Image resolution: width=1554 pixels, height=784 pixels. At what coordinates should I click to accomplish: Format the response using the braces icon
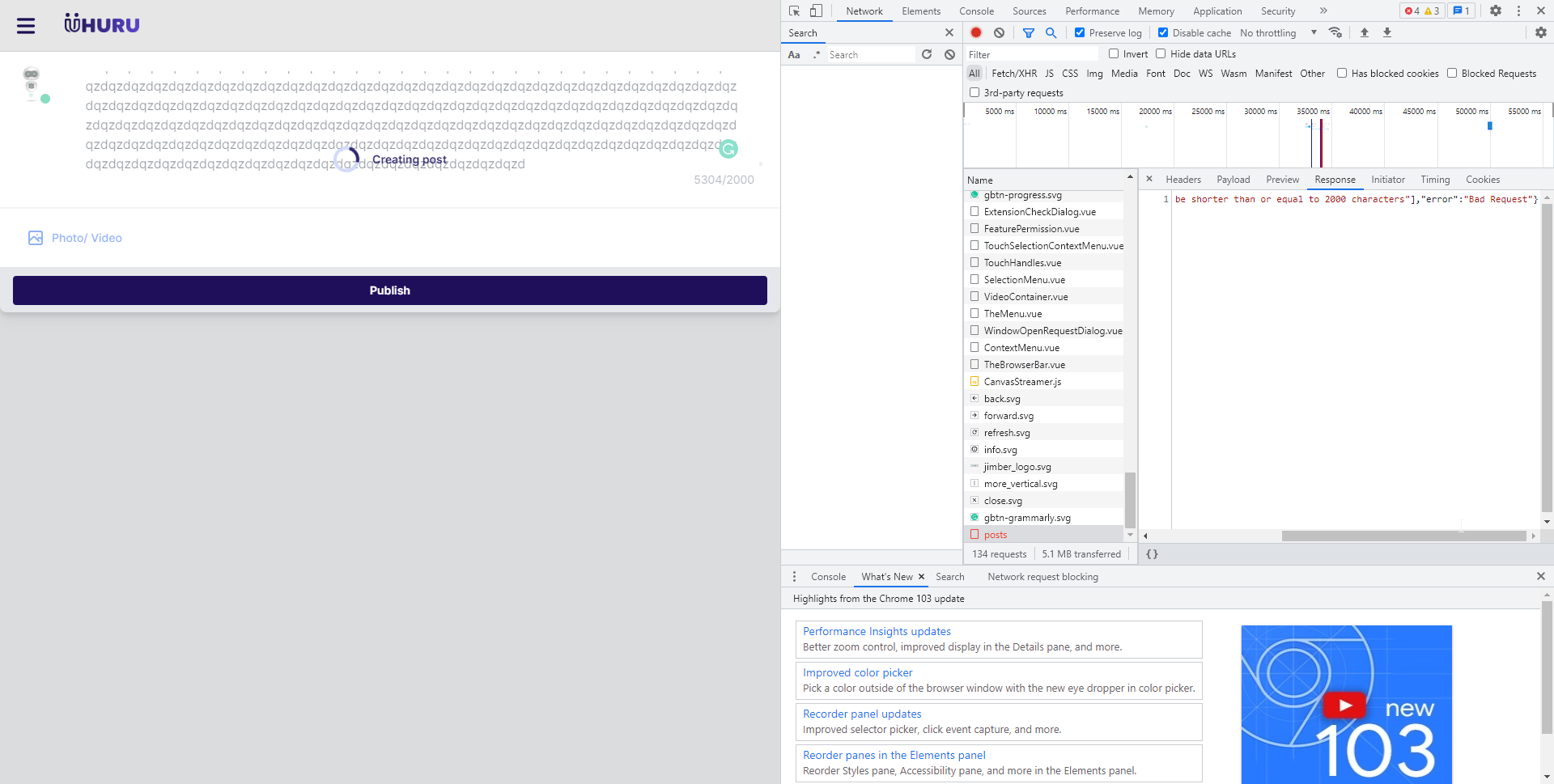pyautogui.click(x=1153, y=553)
